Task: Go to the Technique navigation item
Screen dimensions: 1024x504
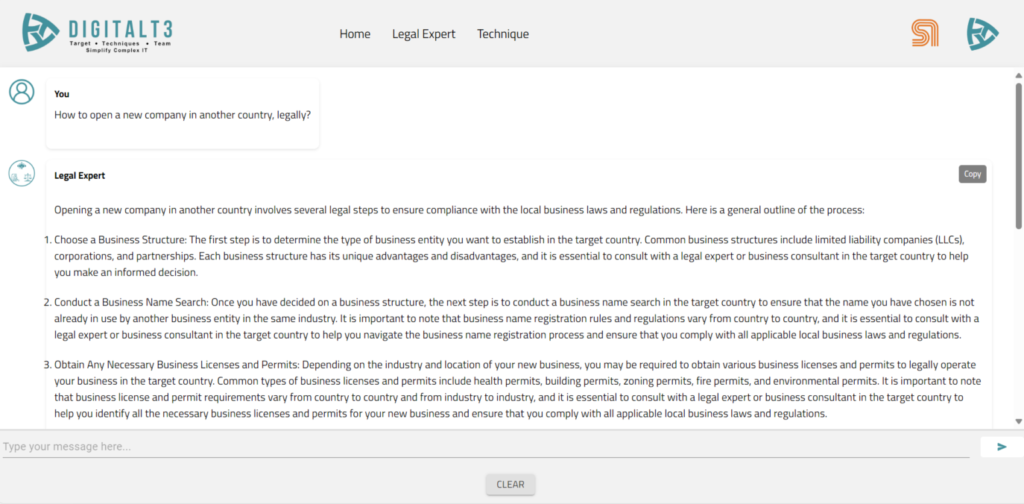Action: click(503, 34)
